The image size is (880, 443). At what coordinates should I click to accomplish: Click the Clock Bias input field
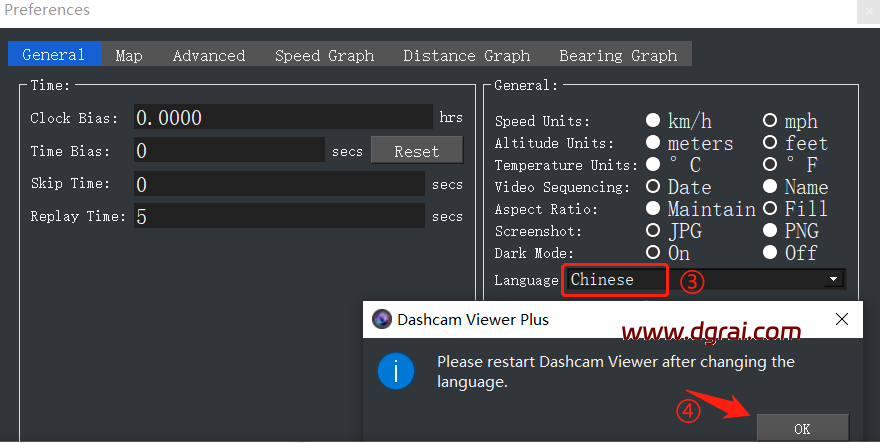pos(284,118)
